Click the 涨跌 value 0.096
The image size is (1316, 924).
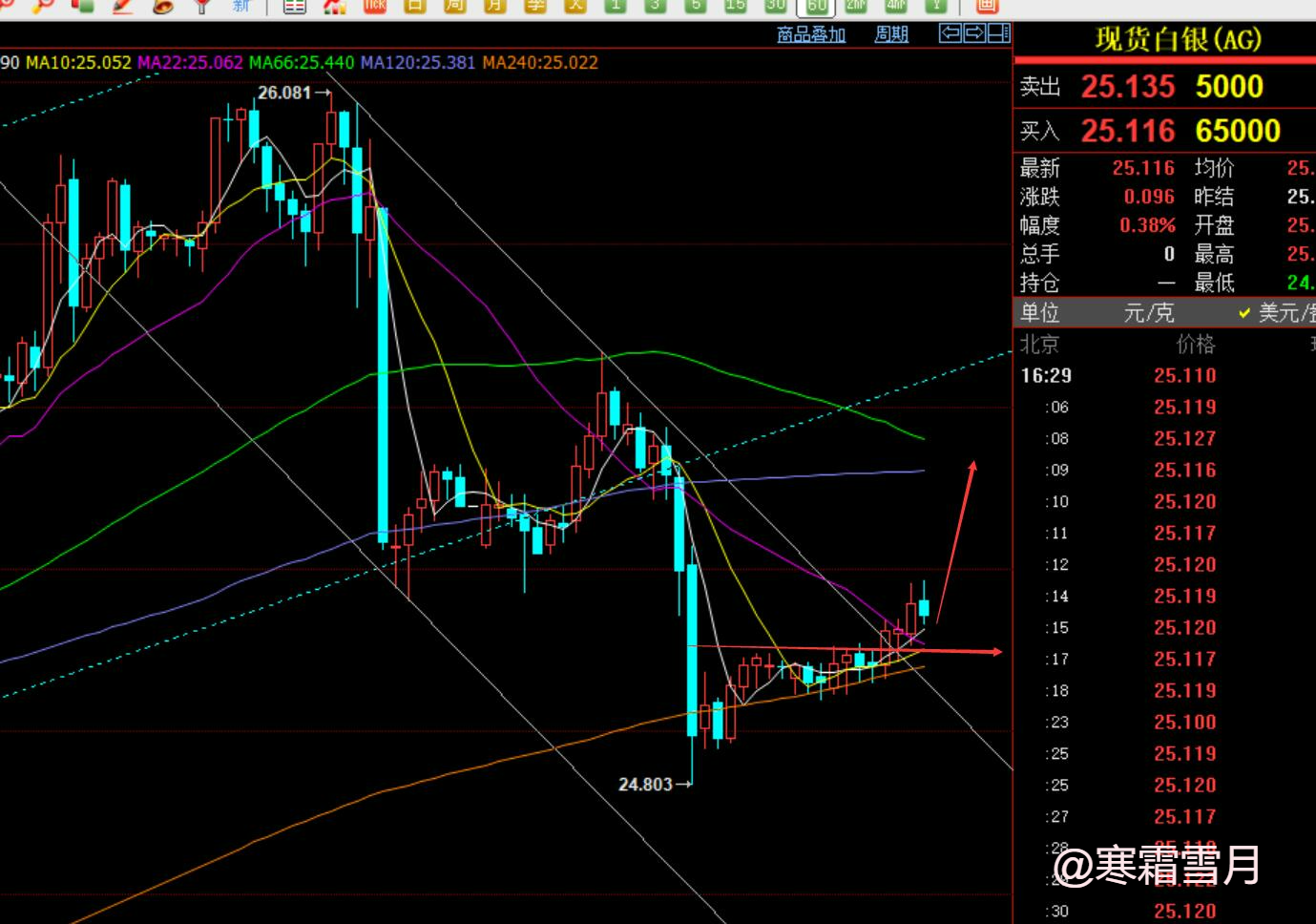point(1149,197)
